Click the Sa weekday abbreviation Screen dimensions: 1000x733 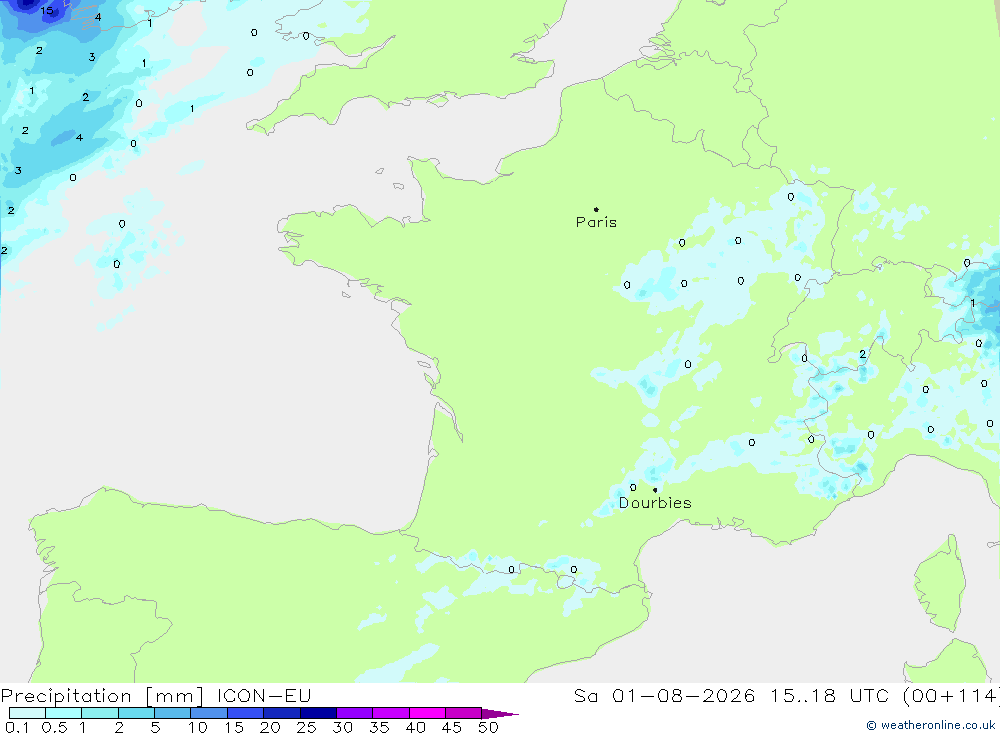point(585,695)
